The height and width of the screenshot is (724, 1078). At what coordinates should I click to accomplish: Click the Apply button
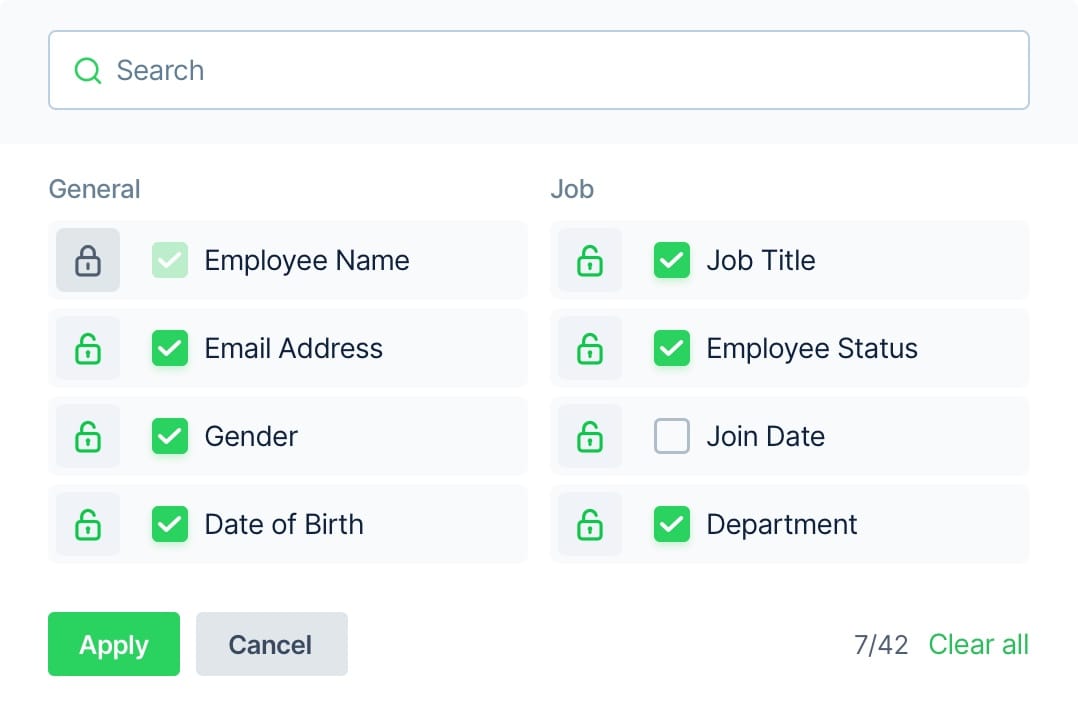(x=113, y=644)
